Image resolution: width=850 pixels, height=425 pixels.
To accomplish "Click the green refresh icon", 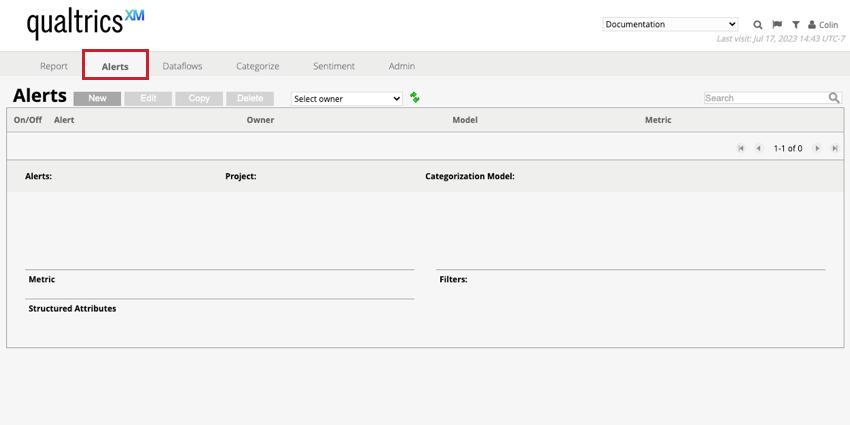I will [414, 98].
